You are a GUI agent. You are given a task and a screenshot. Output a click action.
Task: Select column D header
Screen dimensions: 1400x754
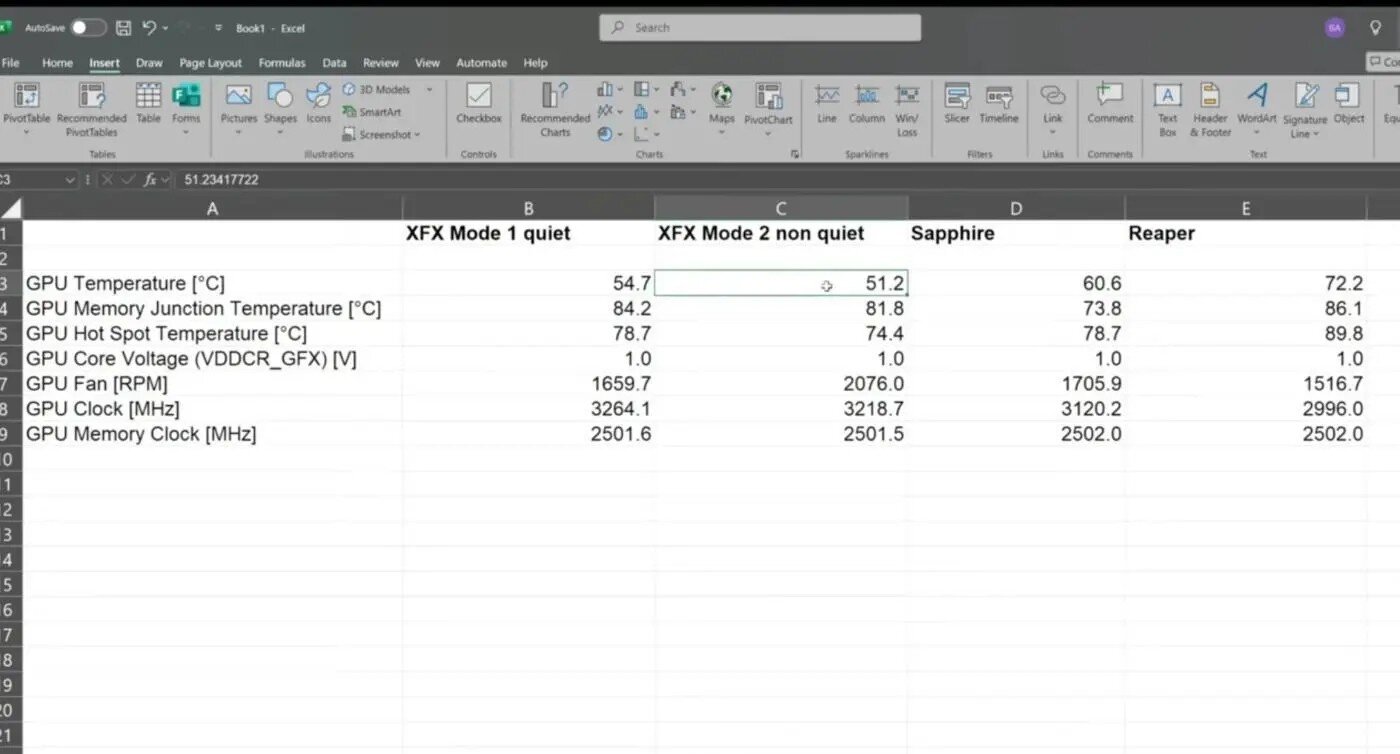click(x=1016, y=208)
